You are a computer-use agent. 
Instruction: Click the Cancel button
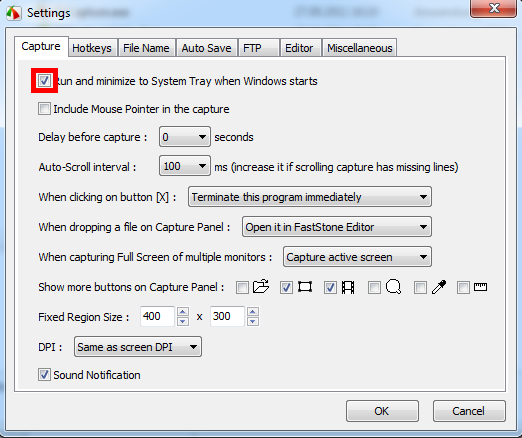(469, 411)
